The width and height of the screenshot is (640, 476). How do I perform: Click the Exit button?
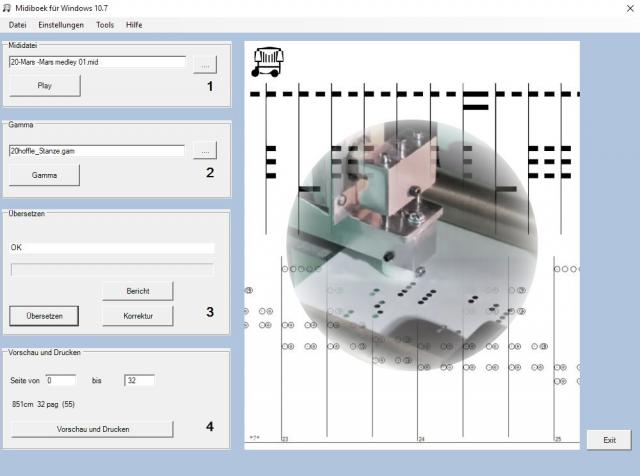(x=609, y=440)
